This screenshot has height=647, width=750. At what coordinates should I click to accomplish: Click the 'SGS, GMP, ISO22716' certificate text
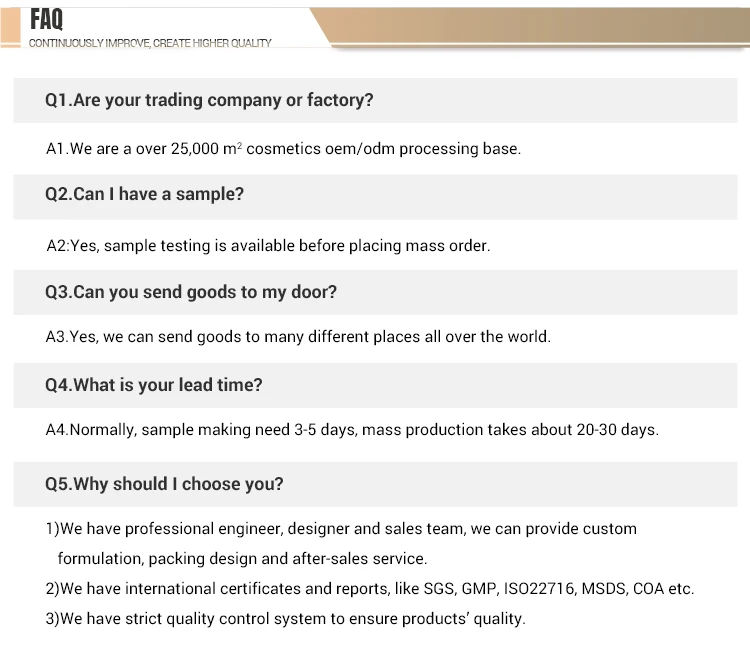499,589
